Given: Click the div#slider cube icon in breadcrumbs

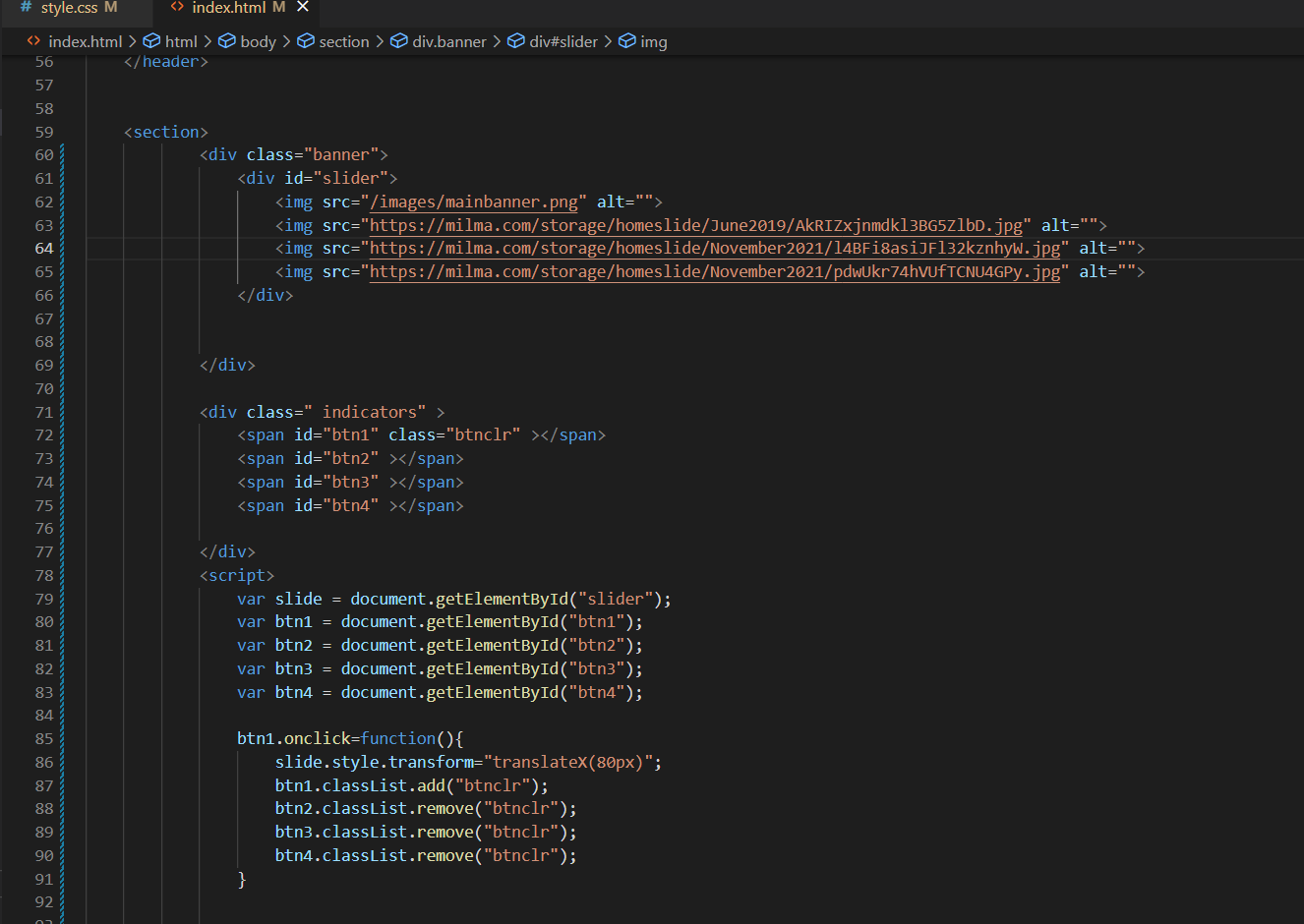Looking at the screenshot, I should 516,41.
